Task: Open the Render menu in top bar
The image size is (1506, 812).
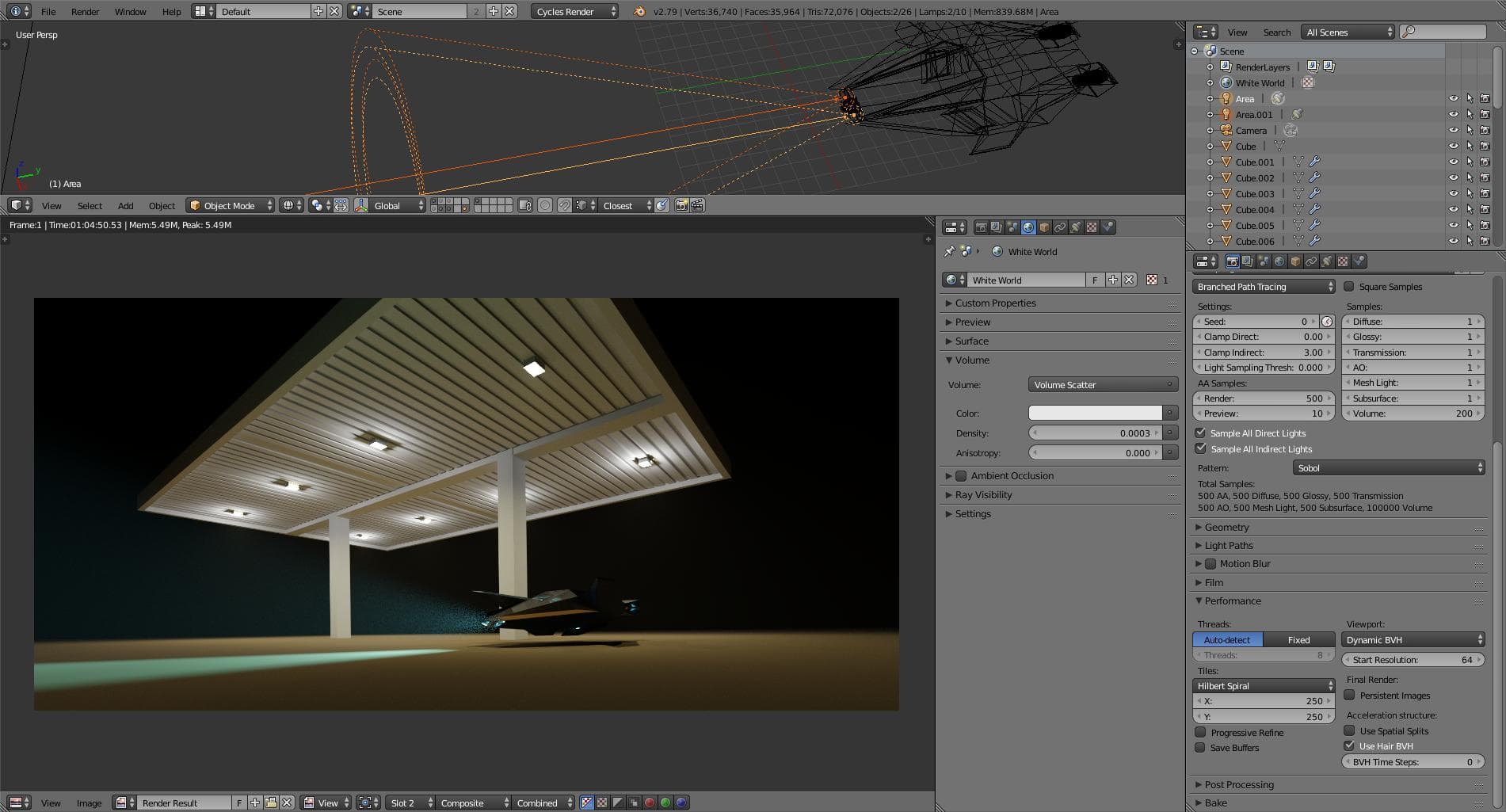Action: (85, 12)
